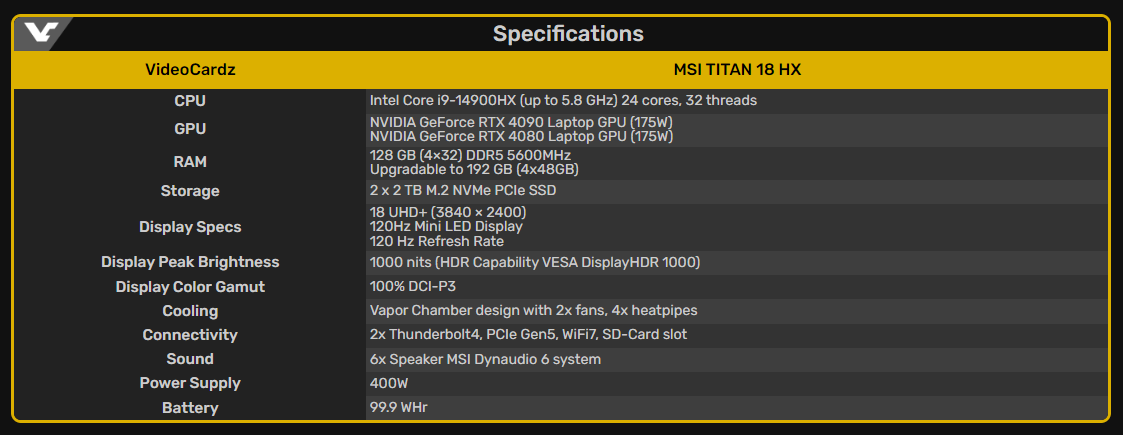Click the MSI TITAN 18 HX header
This screenshot has height=435, width=1123.
pyautogui.click(x=737, y=70)
